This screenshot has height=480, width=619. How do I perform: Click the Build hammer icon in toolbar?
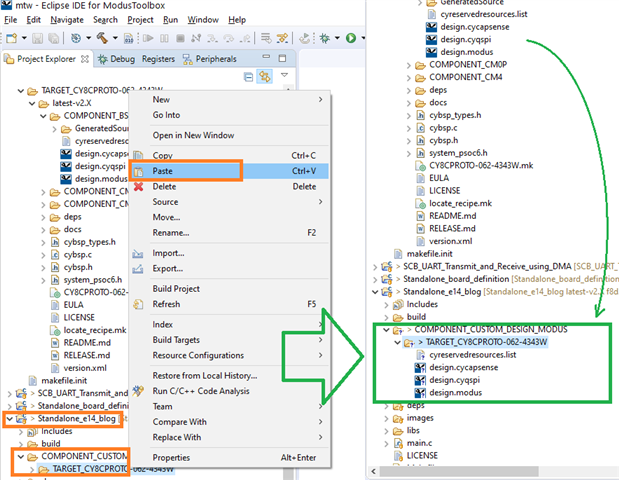102,38
